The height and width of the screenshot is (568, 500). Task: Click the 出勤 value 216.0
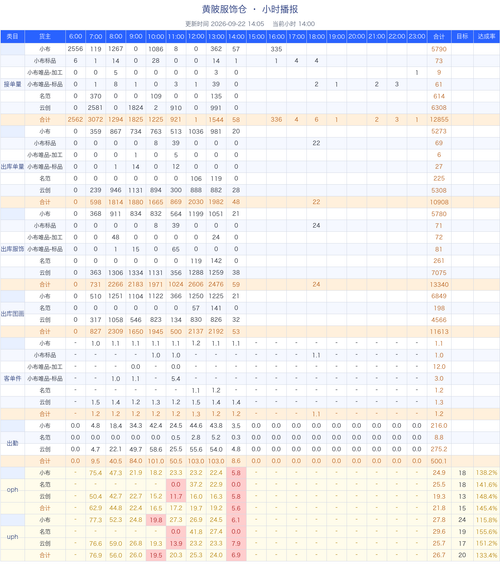click(x=439, y=426)
